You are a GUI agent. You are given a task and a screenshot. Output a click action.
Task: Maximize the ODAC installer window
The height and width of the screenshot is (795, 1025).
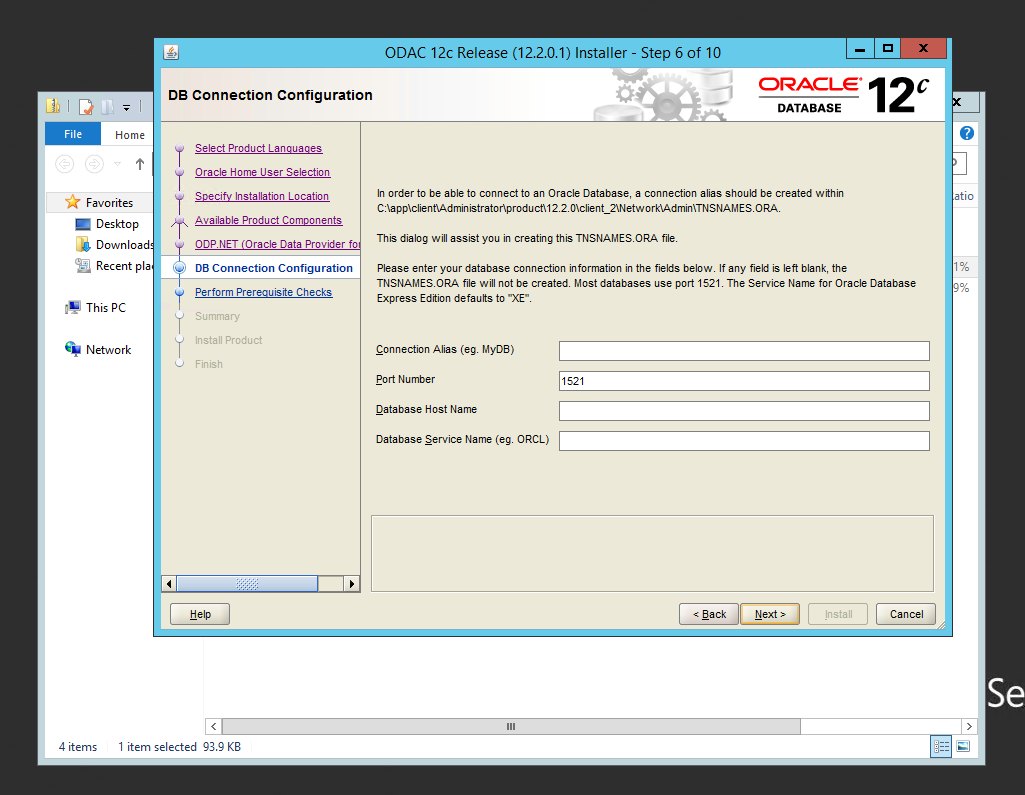point(887,48)
